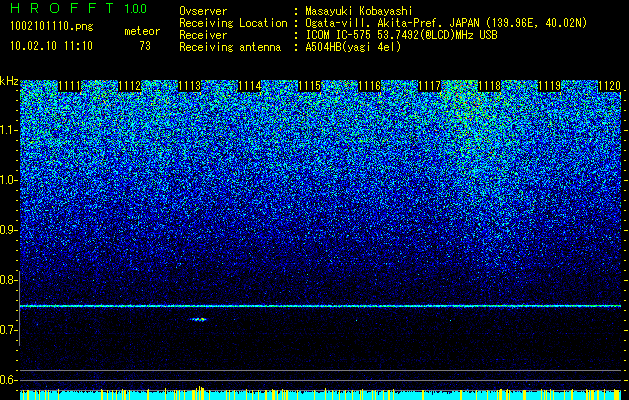The height and width of the screenshot is (400, 629).
Task: Click the meteor count label
Action: click(x=142, y=31)
